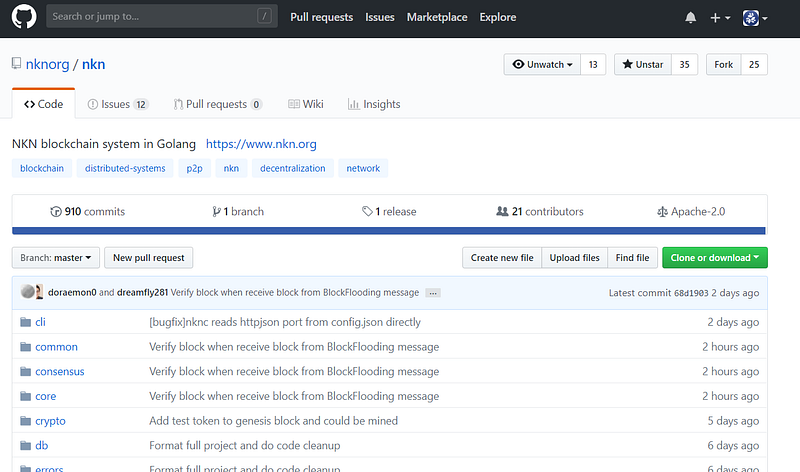Click the New pull request button
800x472 pixels.
[149, 258]
